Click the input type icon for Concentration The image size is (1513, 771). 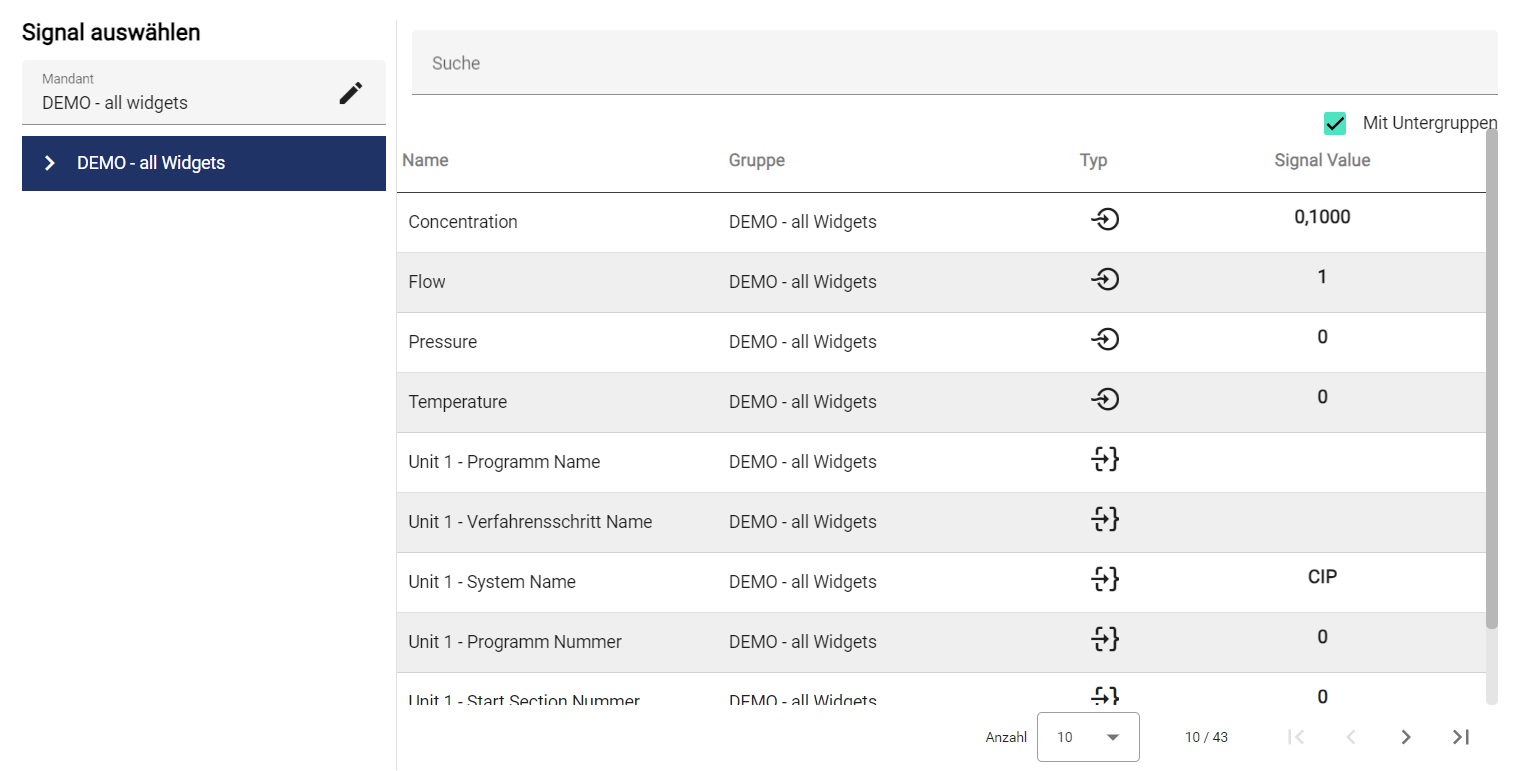coord(1104,220)
